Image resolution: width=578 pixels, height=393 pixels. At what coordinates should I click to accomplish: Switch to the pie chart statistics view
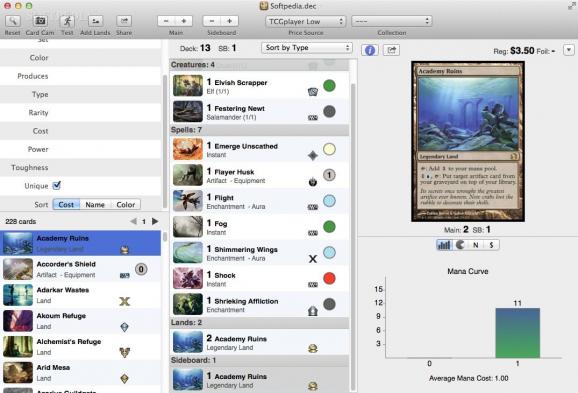pyautogui.click(x=460, y=245)
